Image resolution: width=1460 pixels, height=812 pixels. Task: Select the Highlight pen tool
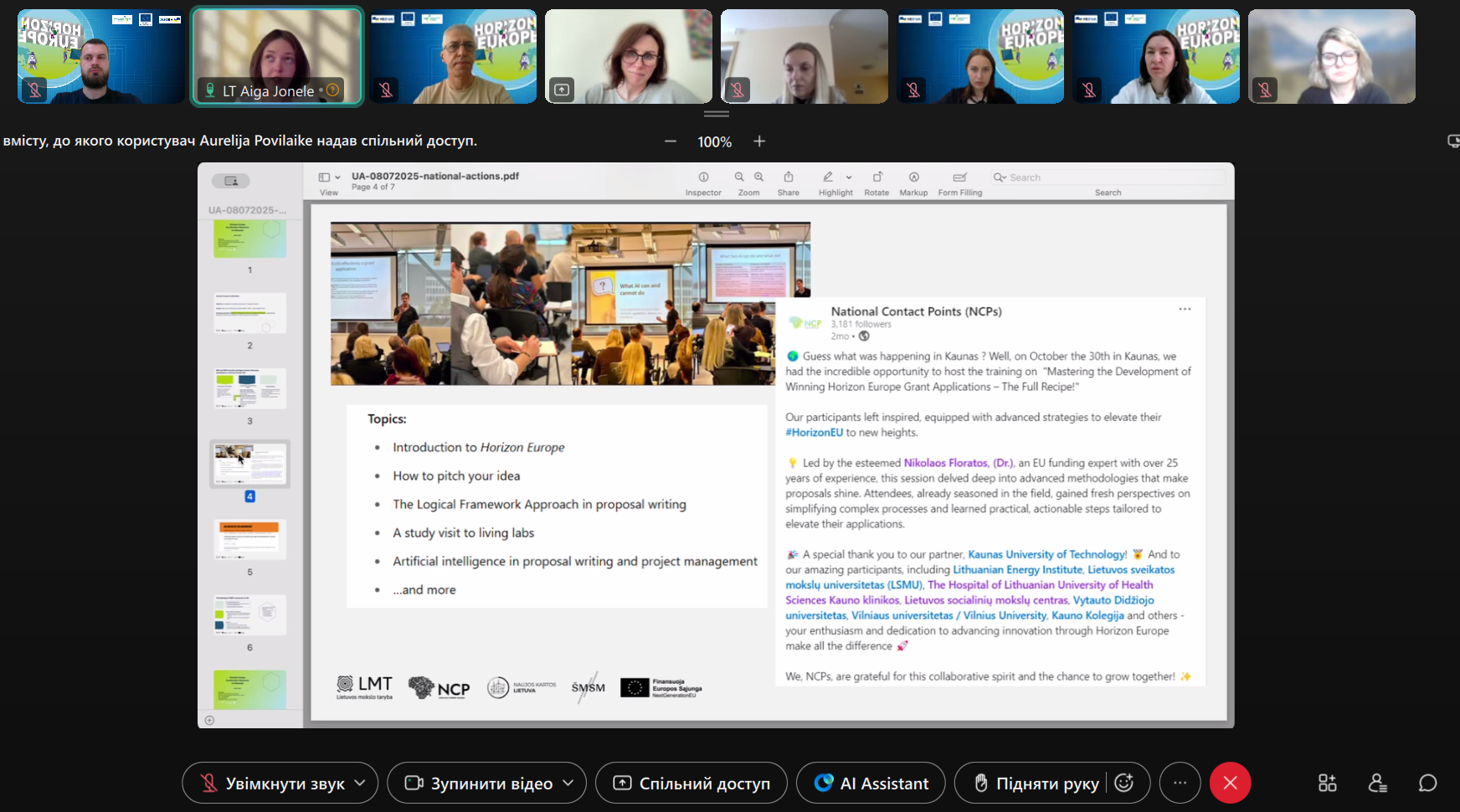(827, 177)
